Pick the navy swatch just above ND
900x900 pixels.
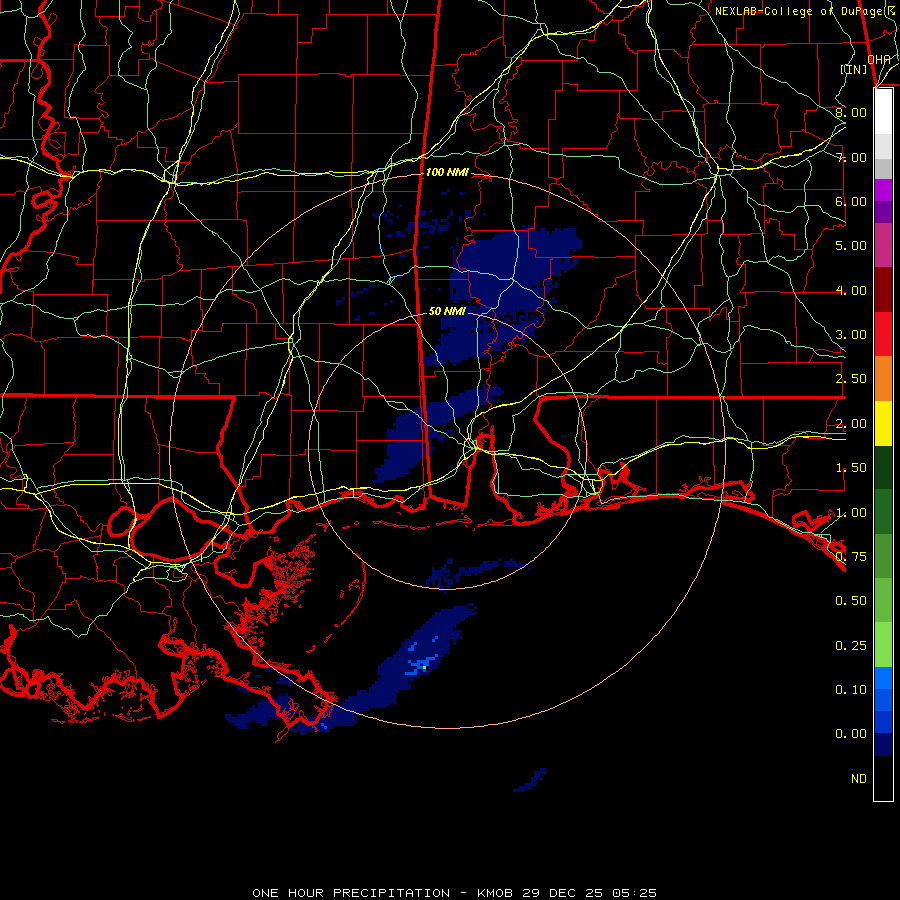coord(883,744)
